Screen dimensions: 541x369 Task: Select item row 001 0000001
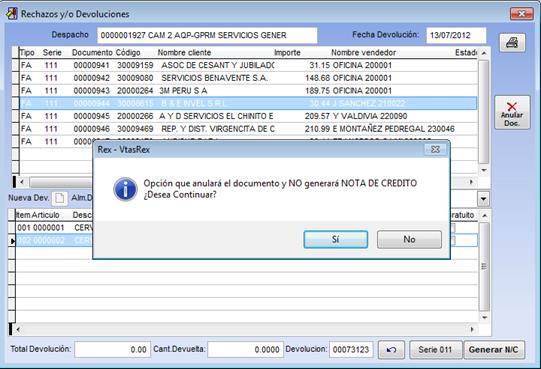click(x=55, y=228)
